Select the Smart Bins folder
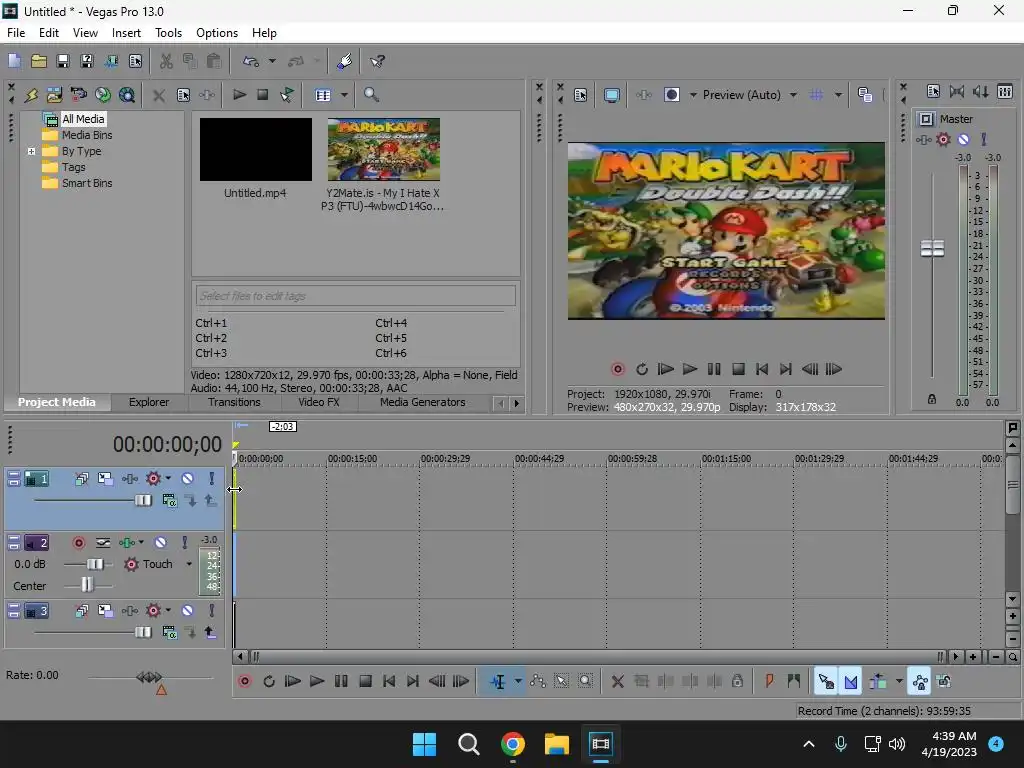Viewport: 1024px width, 768px height. pyautogui.click(x=87, y=184)
